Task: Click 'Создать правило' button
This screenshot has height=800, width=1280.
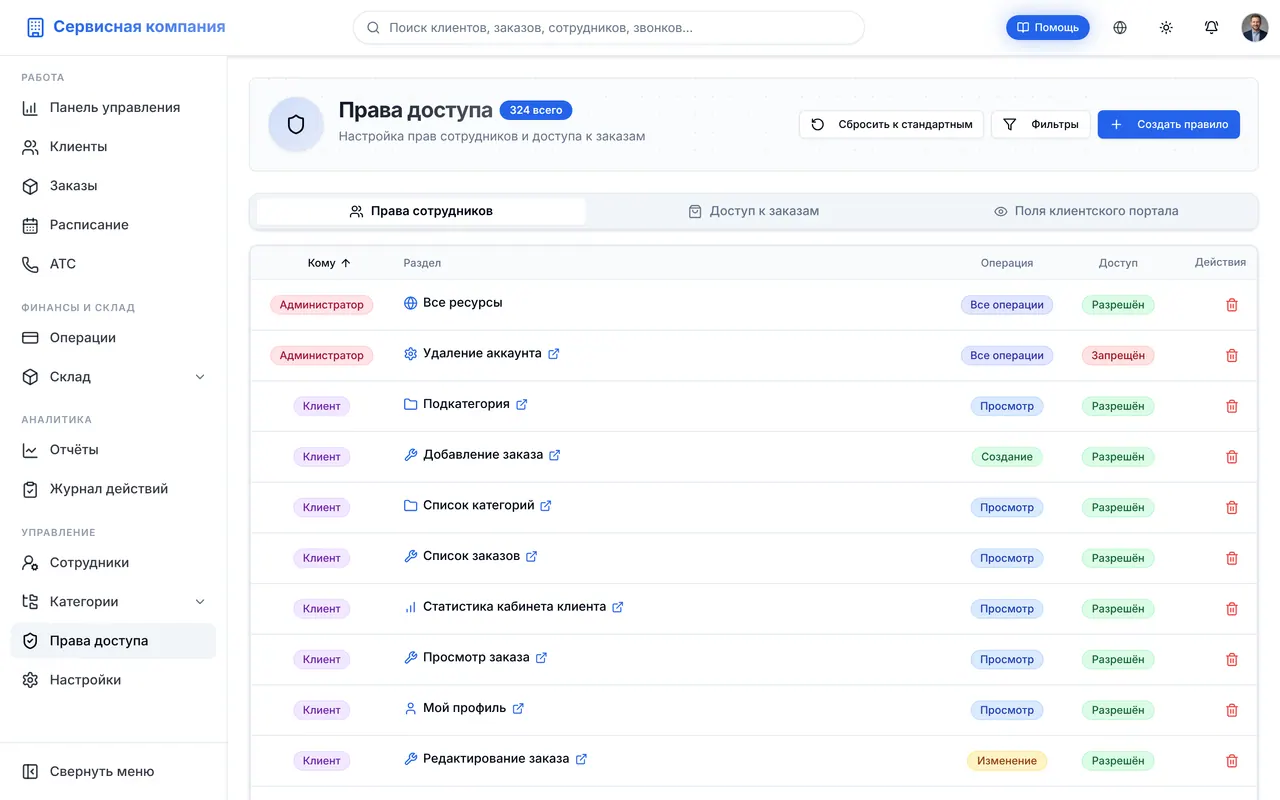Action: coord(1169,125)
